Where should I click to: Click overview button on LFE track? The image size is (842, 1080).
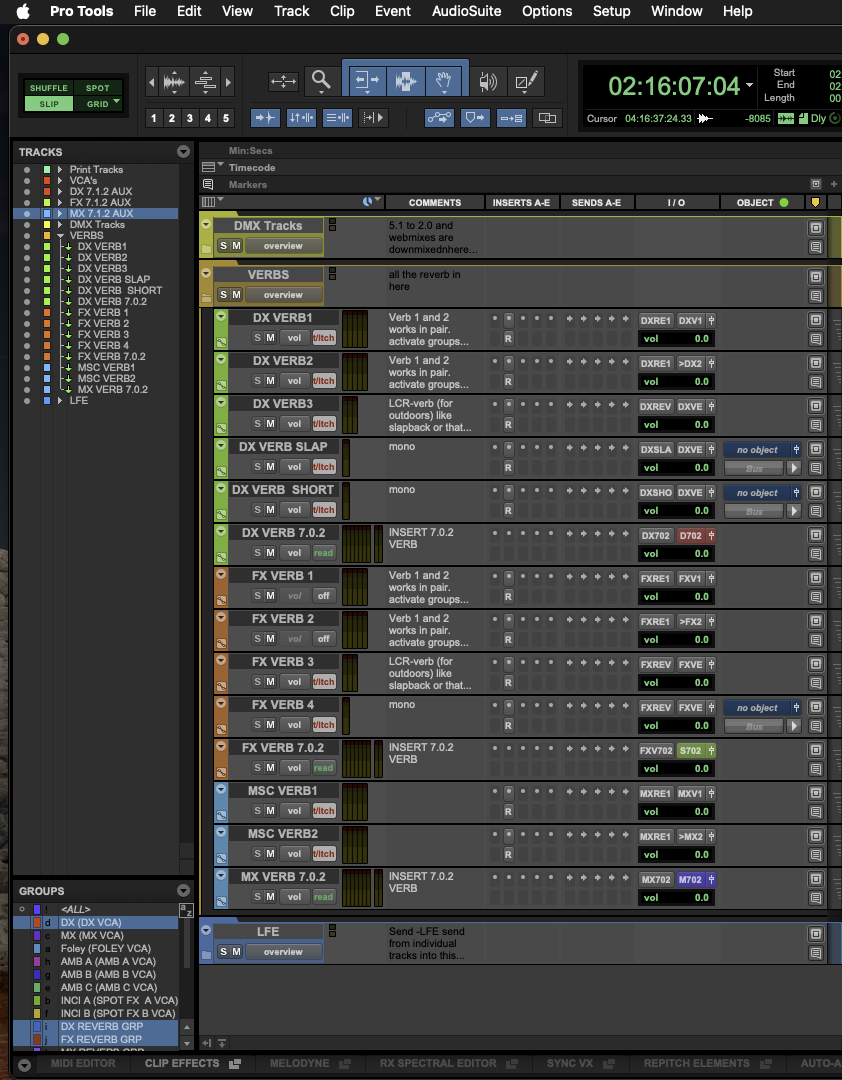283,952
